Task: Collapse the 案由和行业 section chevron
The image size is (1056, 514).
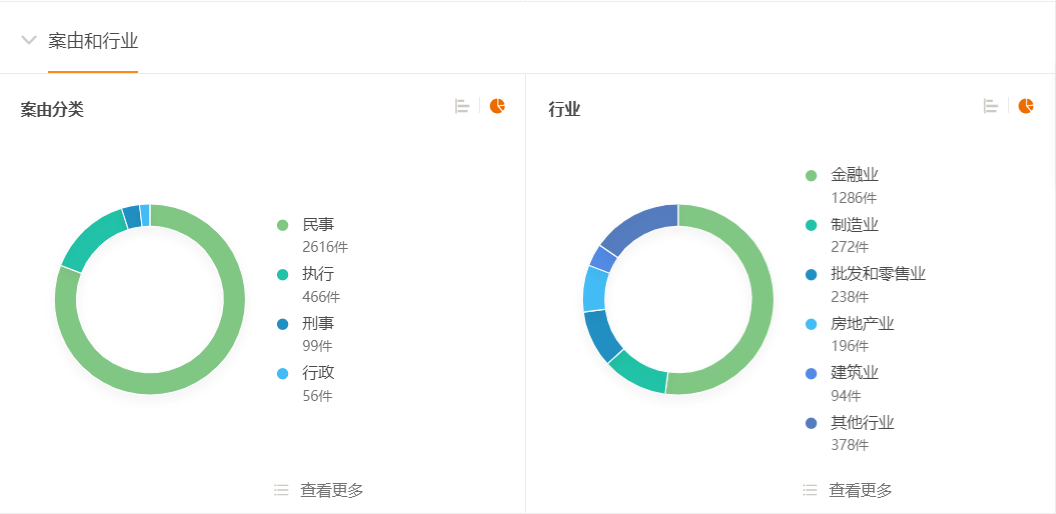Action: [x=29, y=41]
